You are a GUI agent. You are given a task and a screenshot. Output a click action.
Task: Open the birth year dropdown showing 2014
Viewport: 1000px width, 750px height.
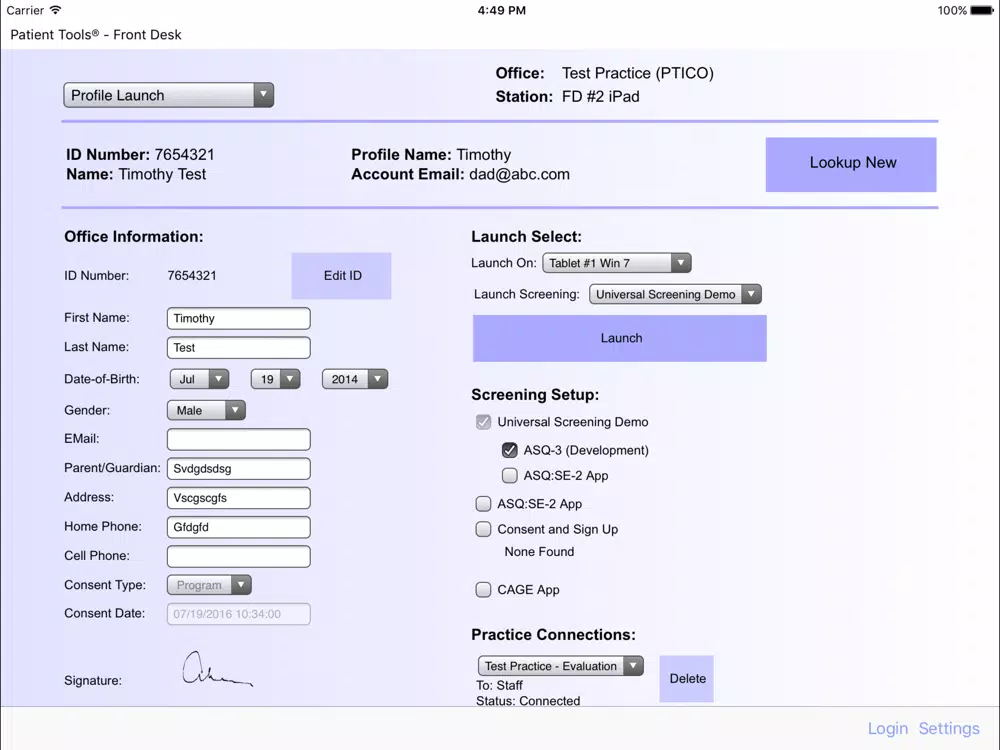pos(355,379)
